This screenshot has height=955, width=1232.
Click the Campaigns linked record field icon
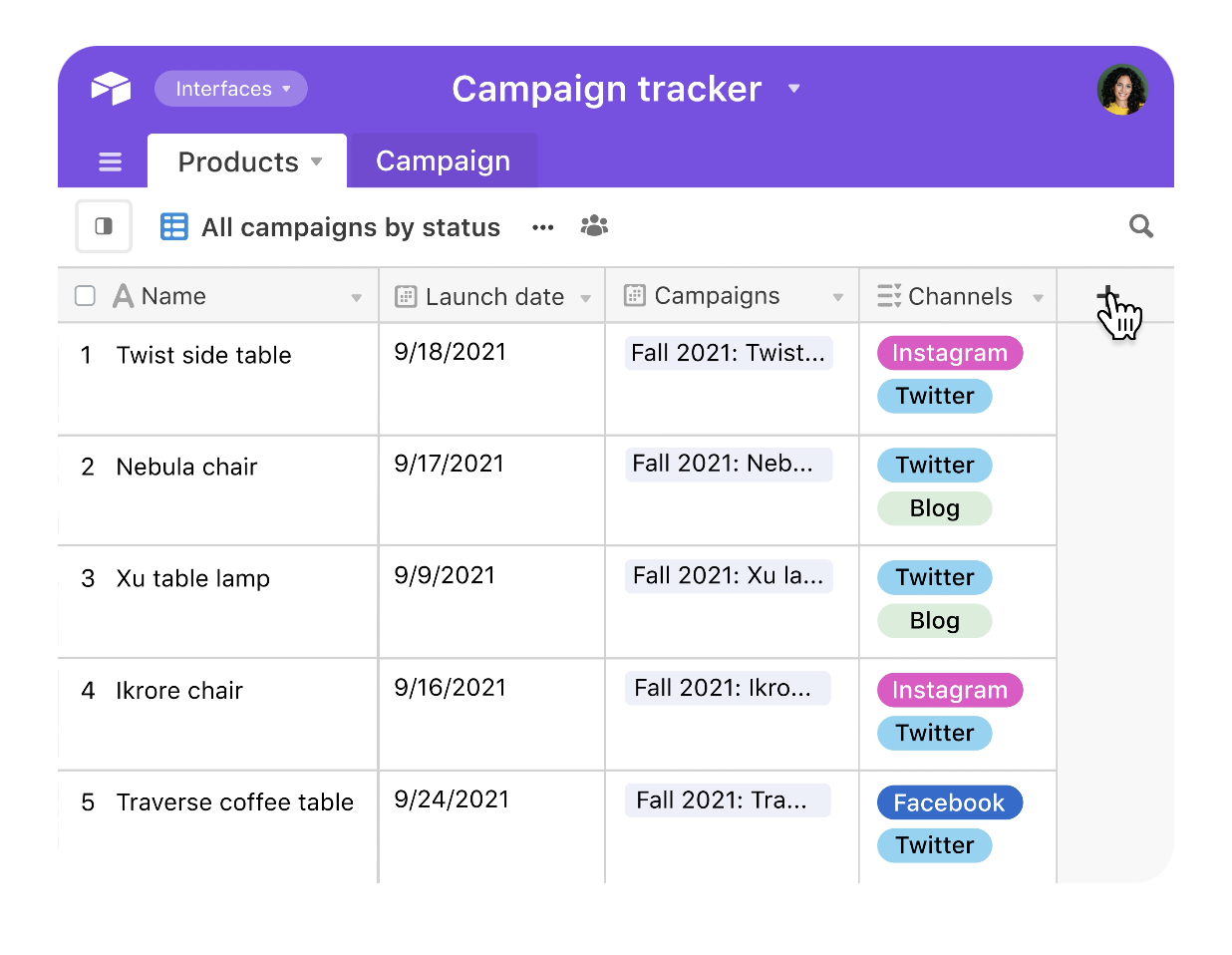pos(634,295)
